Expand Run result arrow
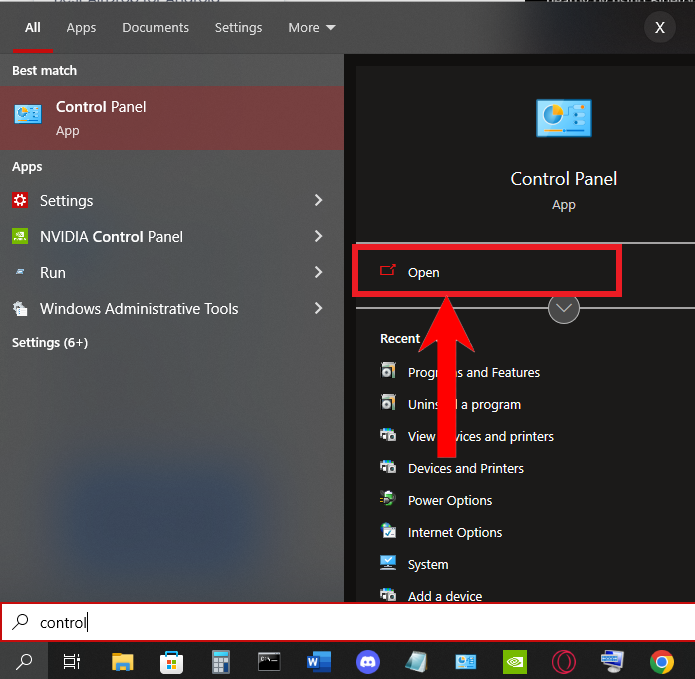Viewport: 695px width, 679px height. (x=318, y=272)
